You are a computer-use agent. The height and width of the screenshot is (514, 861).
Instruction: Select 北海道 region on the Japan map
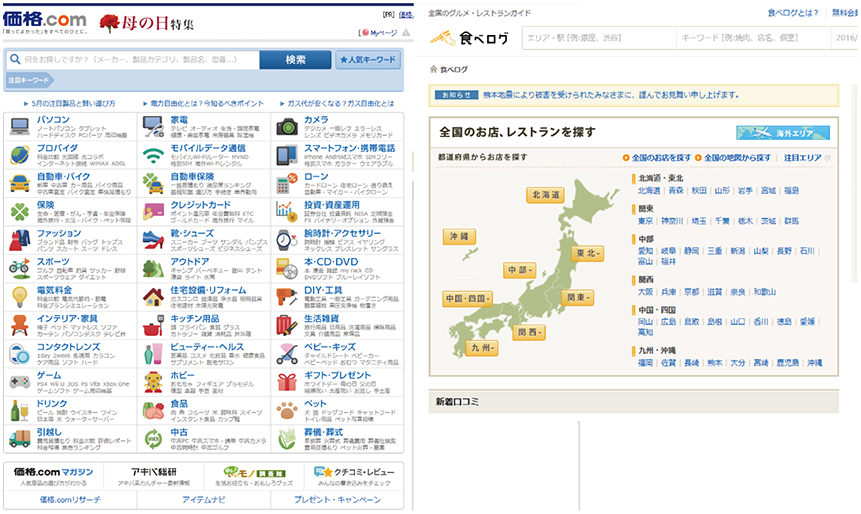coord(546,195)
